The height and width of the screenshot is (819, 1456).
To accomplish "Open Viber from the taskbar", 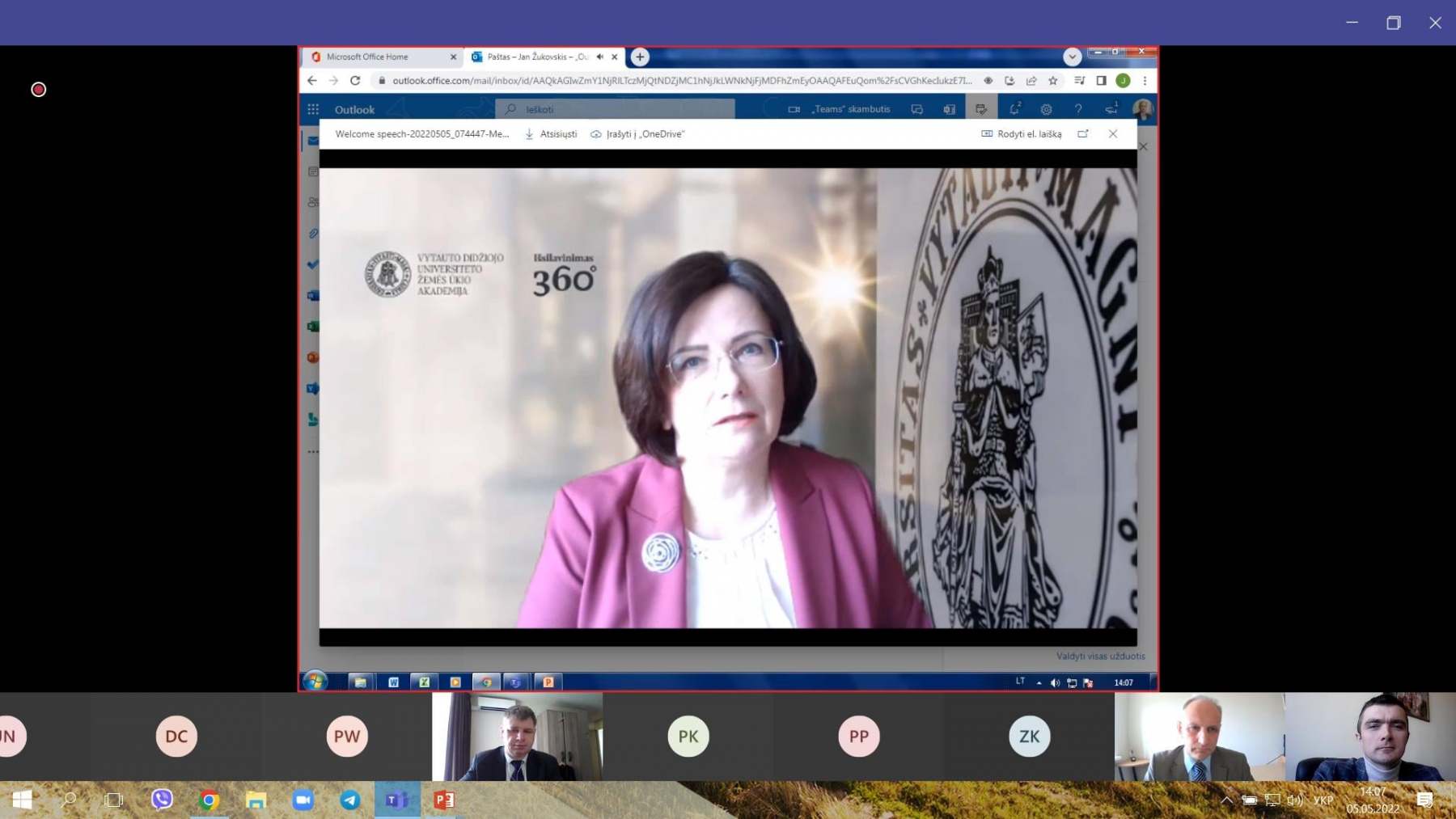I will coord(162,800).
